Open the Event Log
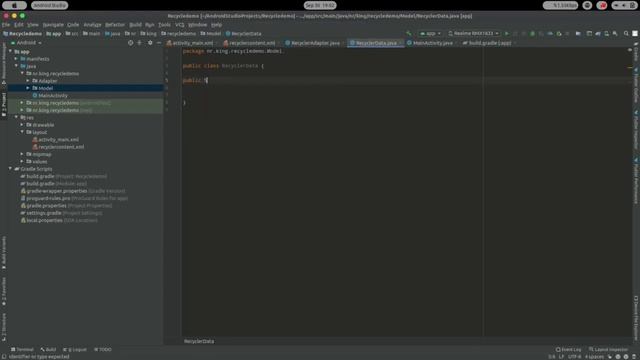The height and width of the screenshot is (360, 640). 568,349
